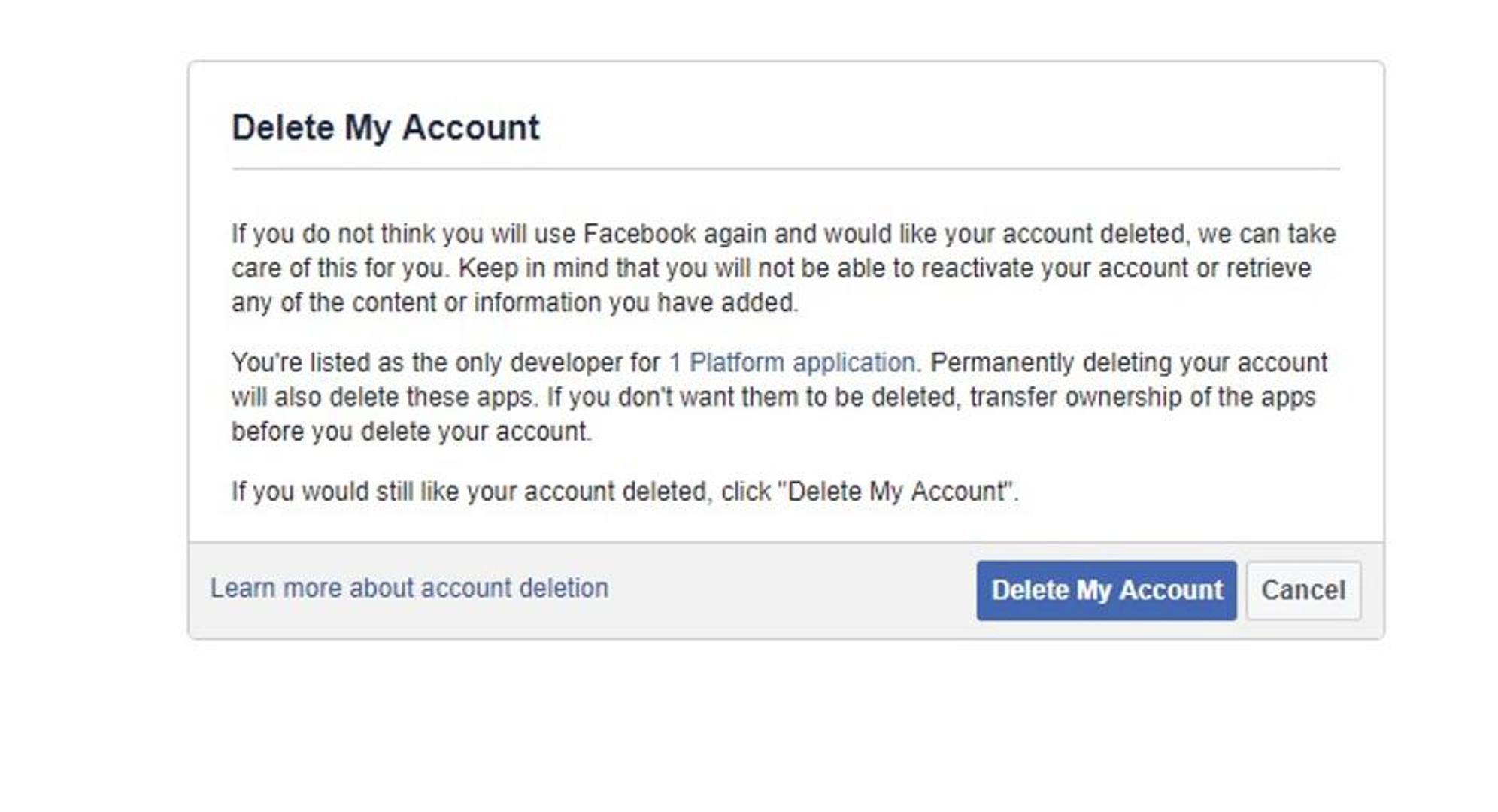Viewport: 1498px width, 812px height.
Task: Click the horizontal divider below the dialog title
Action: (785, 169)
